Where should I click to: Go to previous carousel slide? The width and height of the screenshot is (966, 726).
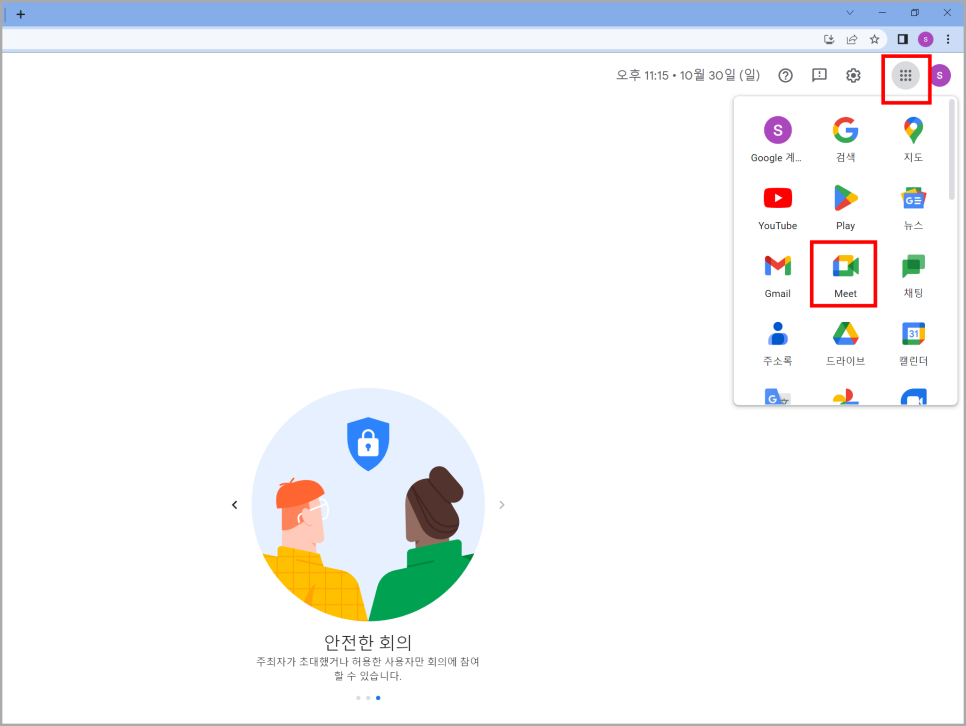pyautogui.click(x=235, y=505)
